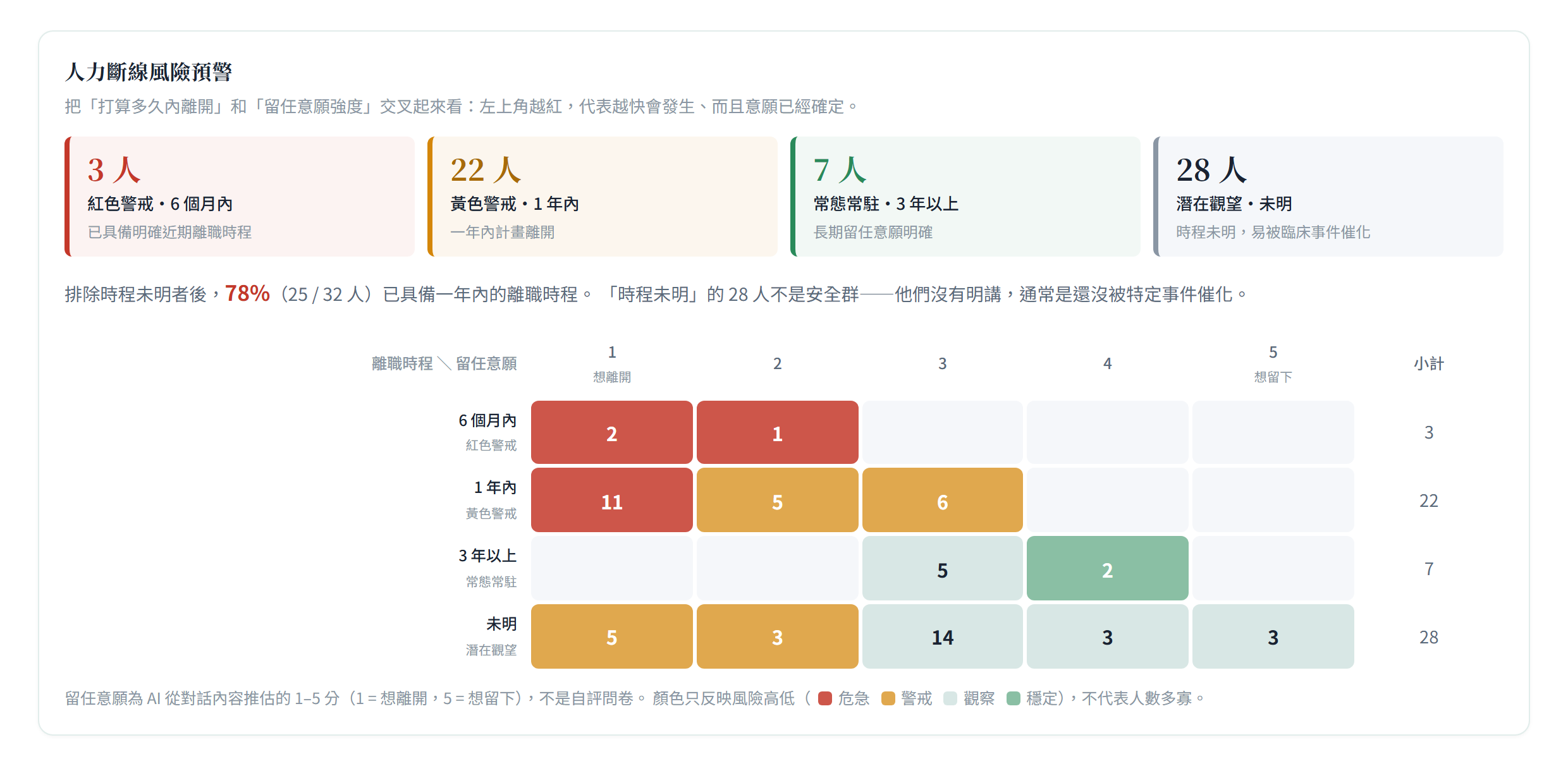Click the 22 人 yellow alert card
The image size is (1568, 766).
[x=603, y=197]
